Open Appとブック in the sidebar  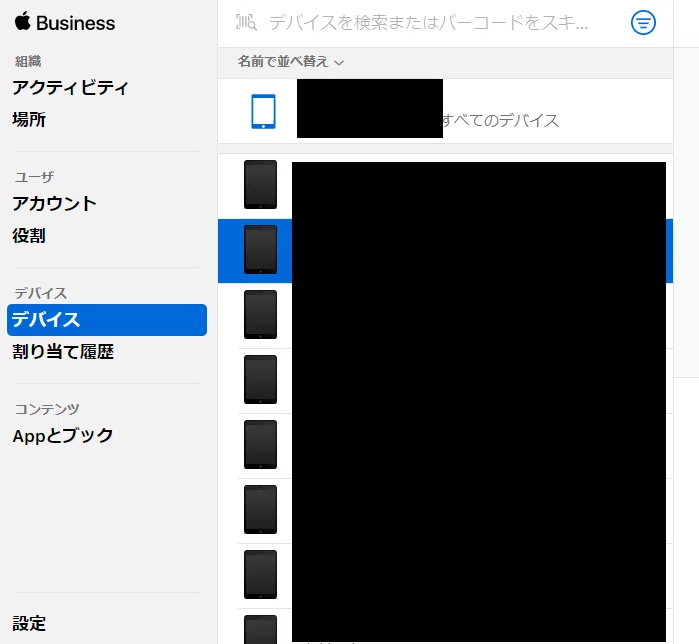(x=63, y=436)
